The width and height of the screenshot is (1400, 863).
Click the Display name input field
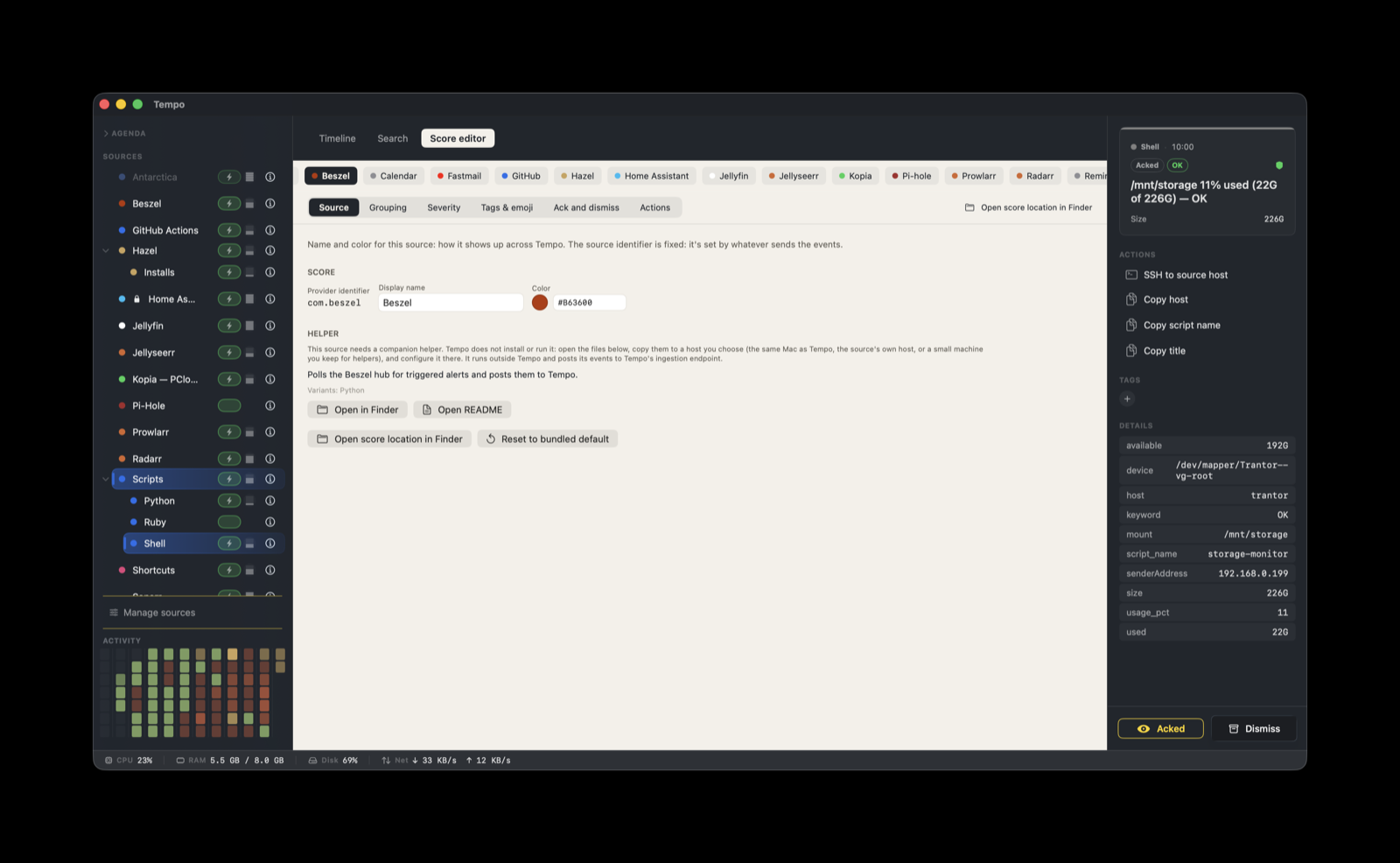click(451, 303)
